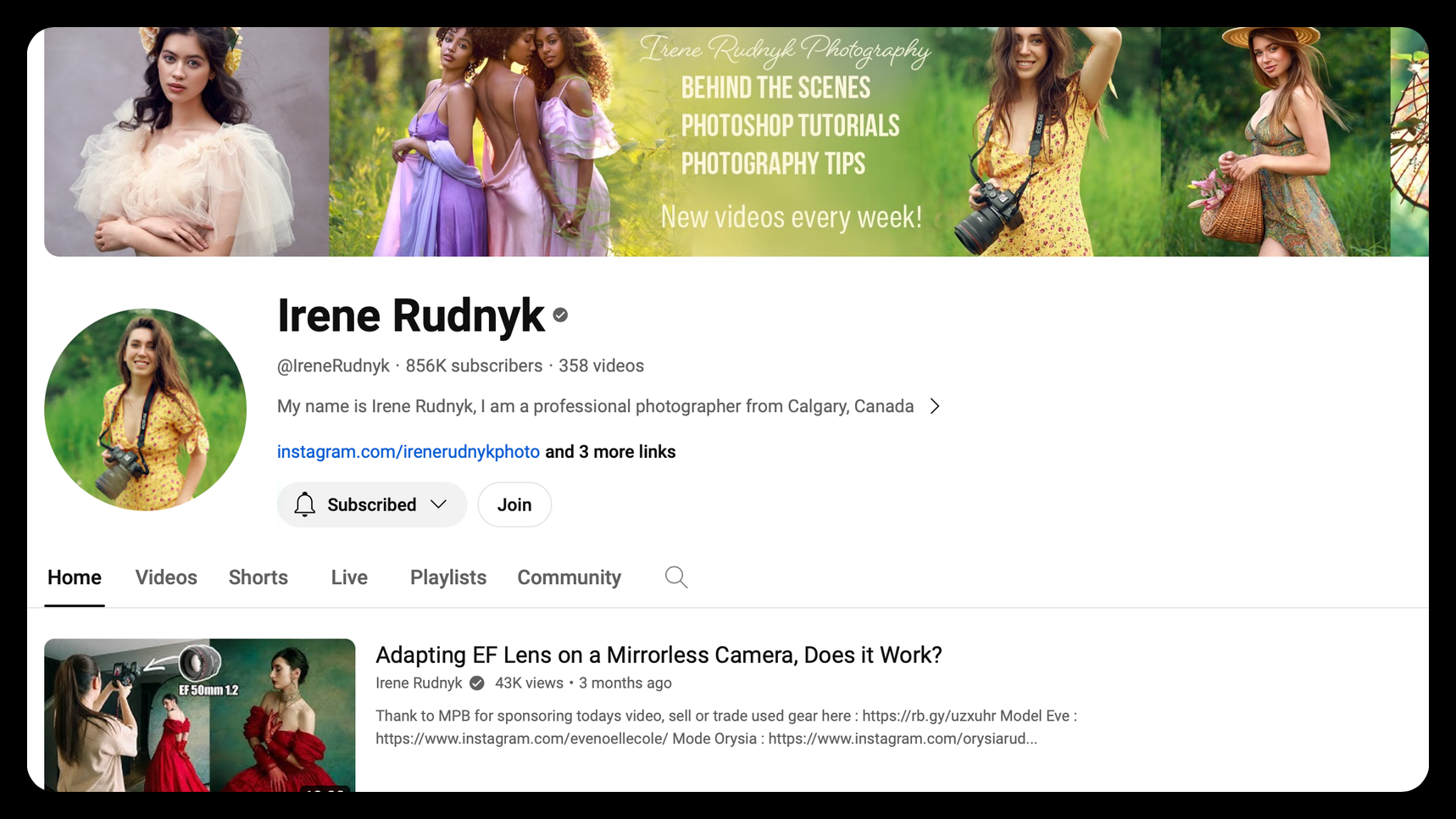The image size is (1456, 819).
Task: Click the verified checkmark beside the video uploader name
Action: 476,682
